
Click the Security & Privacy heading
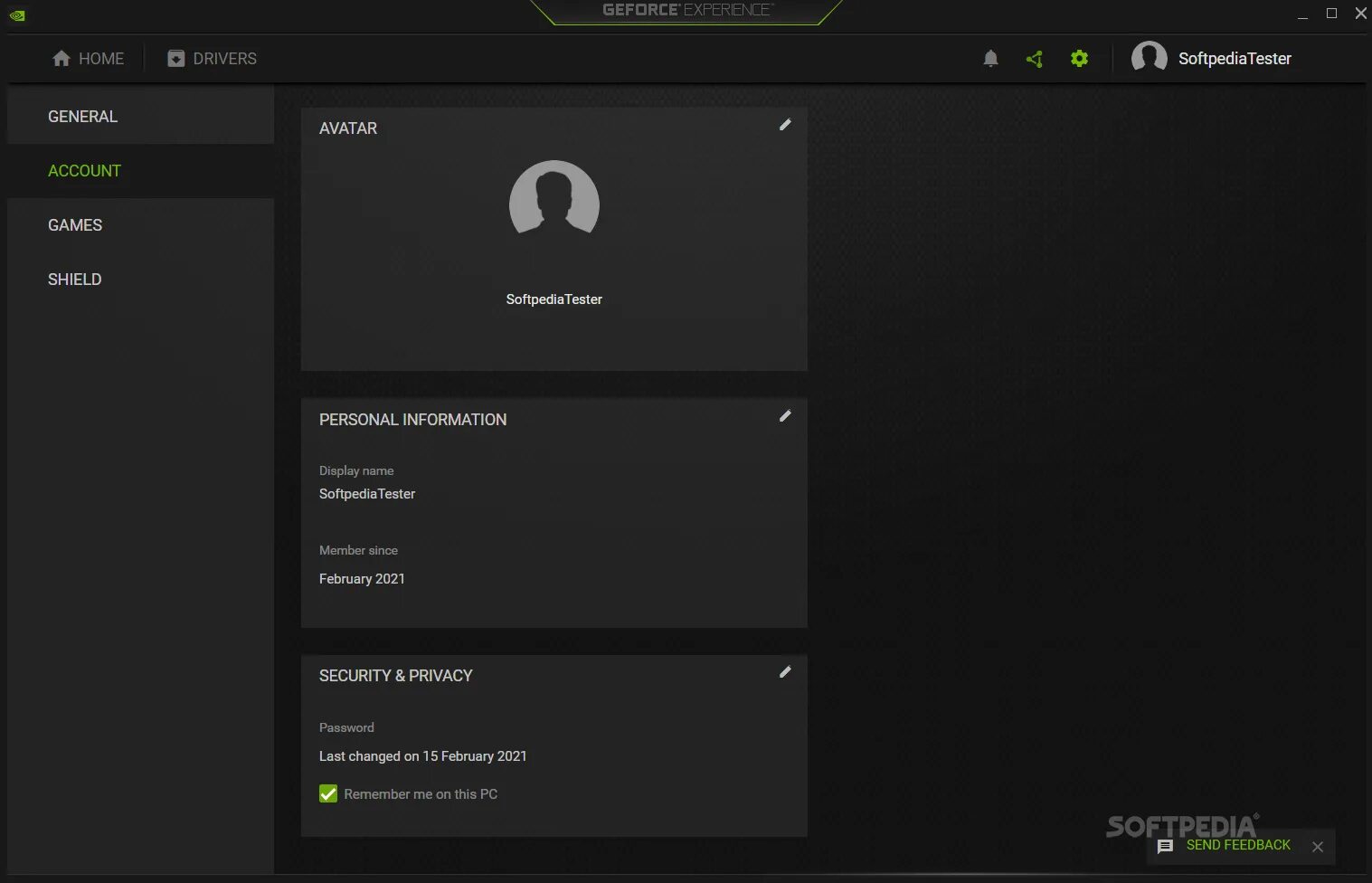(x=395, y=676)
